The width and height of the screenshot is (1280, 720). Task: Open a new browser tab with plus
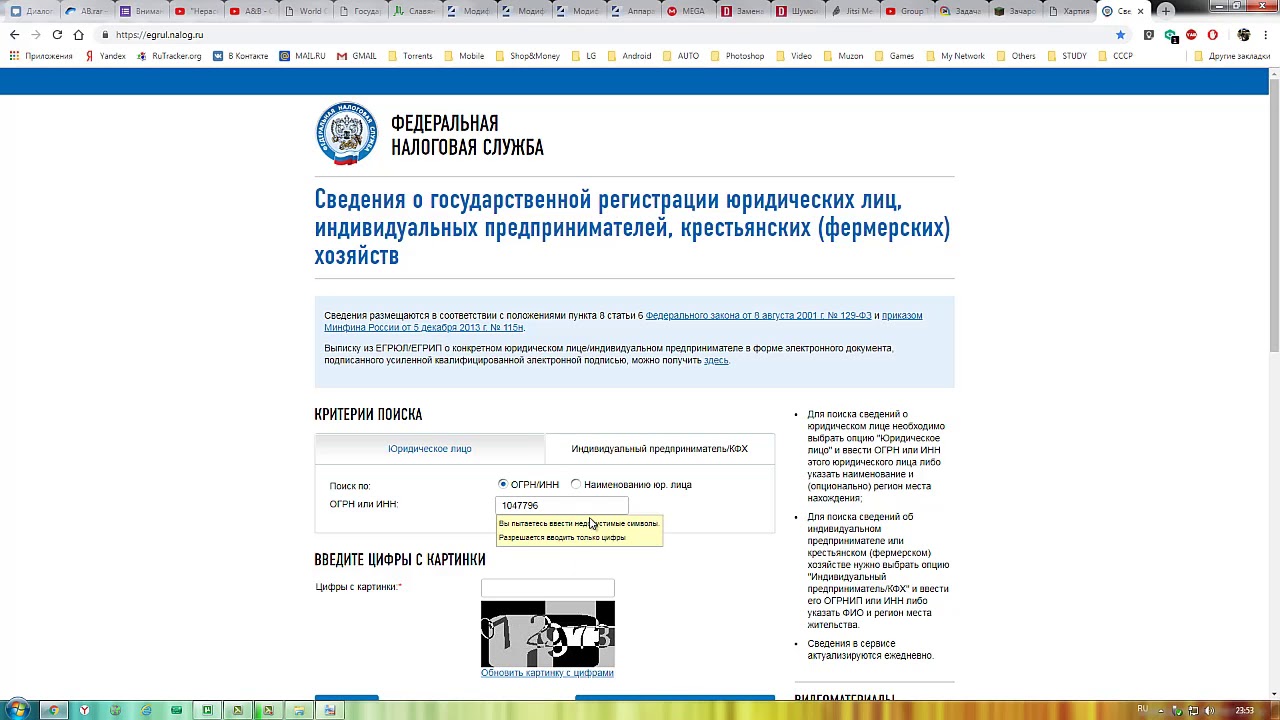pos(1166,11)
